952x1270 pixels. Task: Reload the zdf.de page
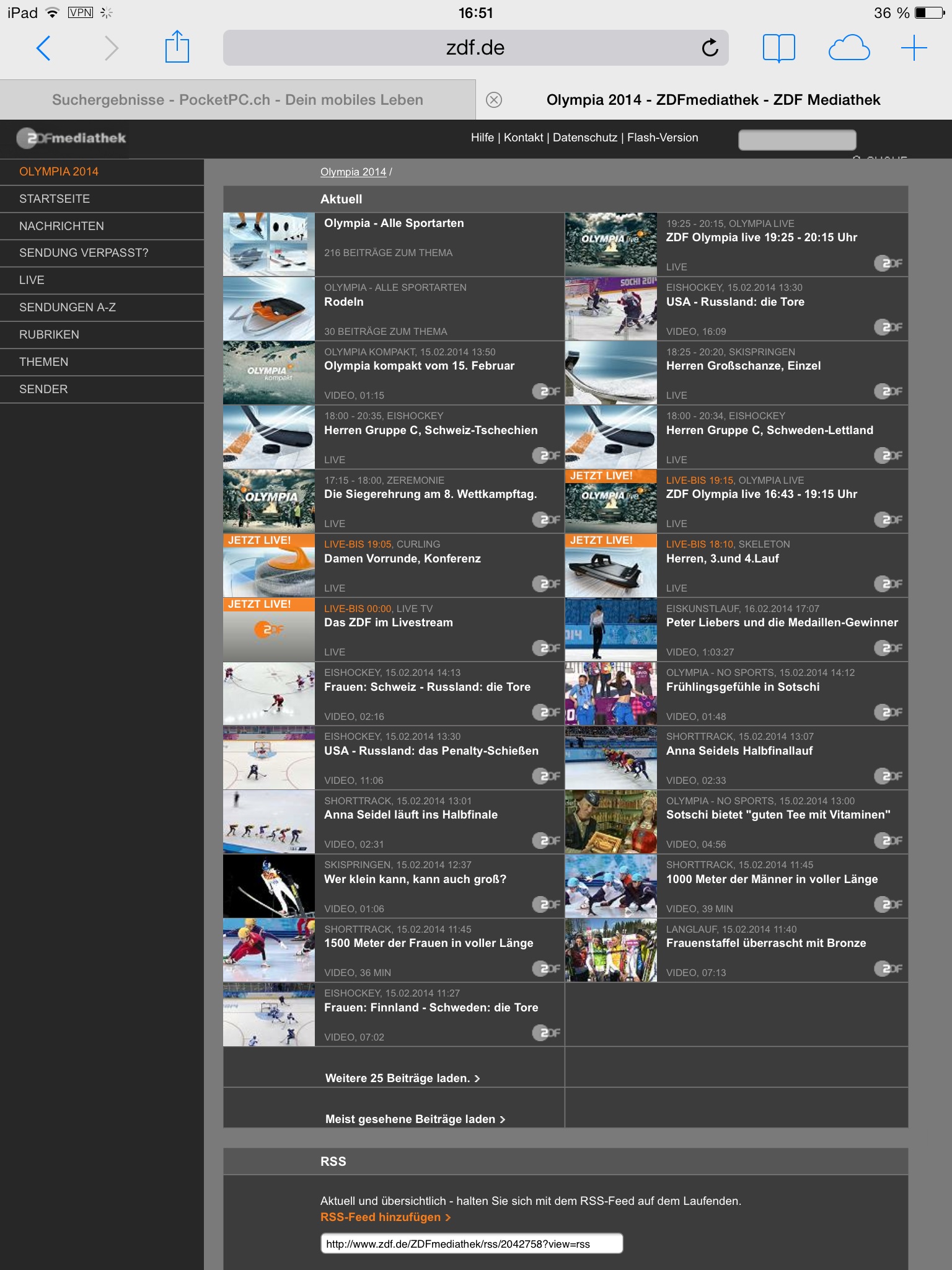coord(710,47)
